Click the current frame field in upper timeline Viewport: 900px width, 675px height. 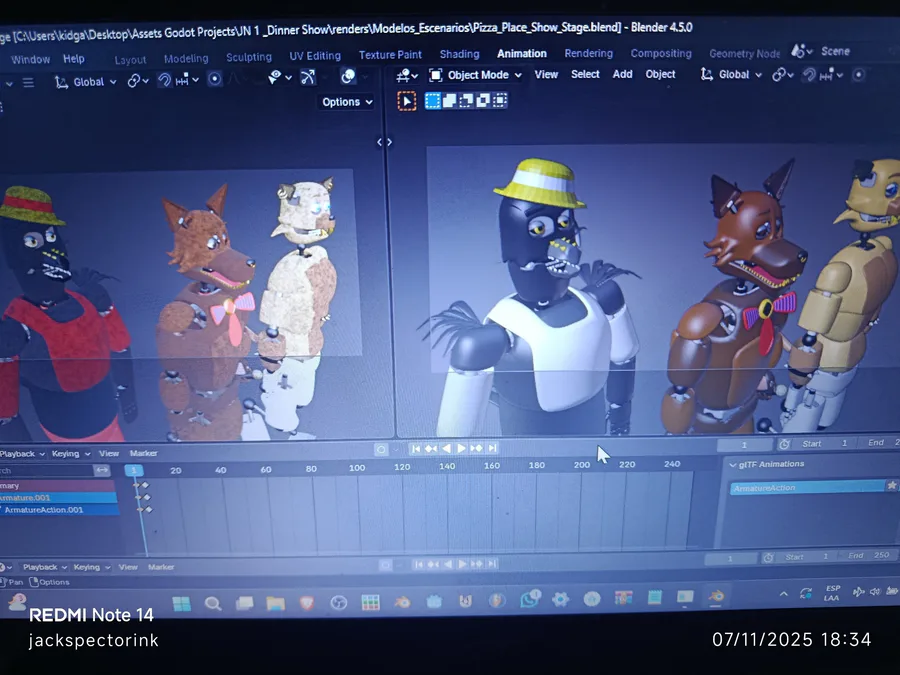[x=744, y=445]
